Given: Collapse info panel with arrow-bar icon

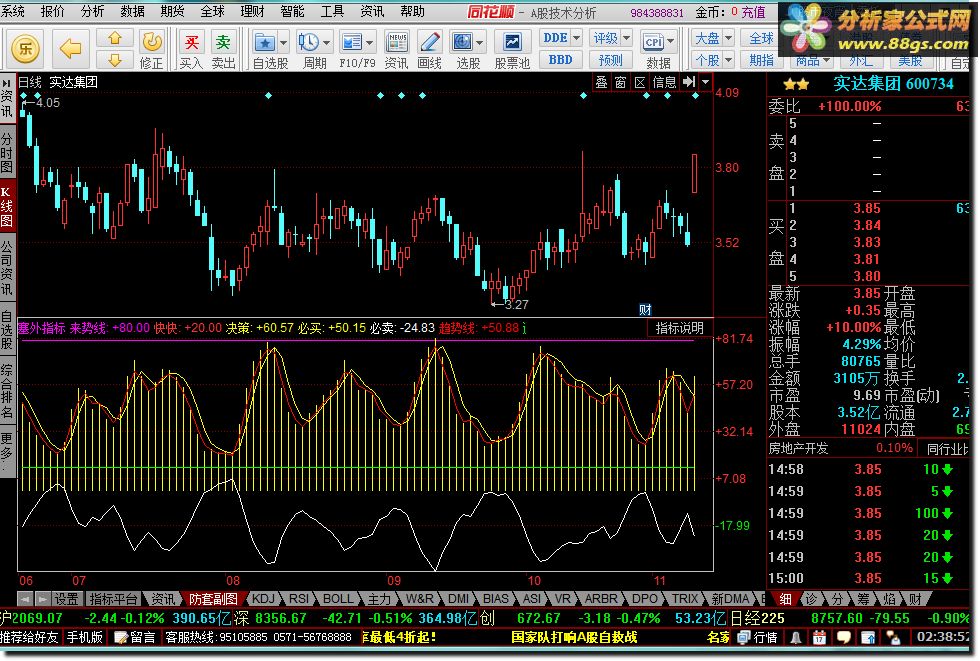Looking at the screenshot, I should pyautogui.click(x=689, y=82).
